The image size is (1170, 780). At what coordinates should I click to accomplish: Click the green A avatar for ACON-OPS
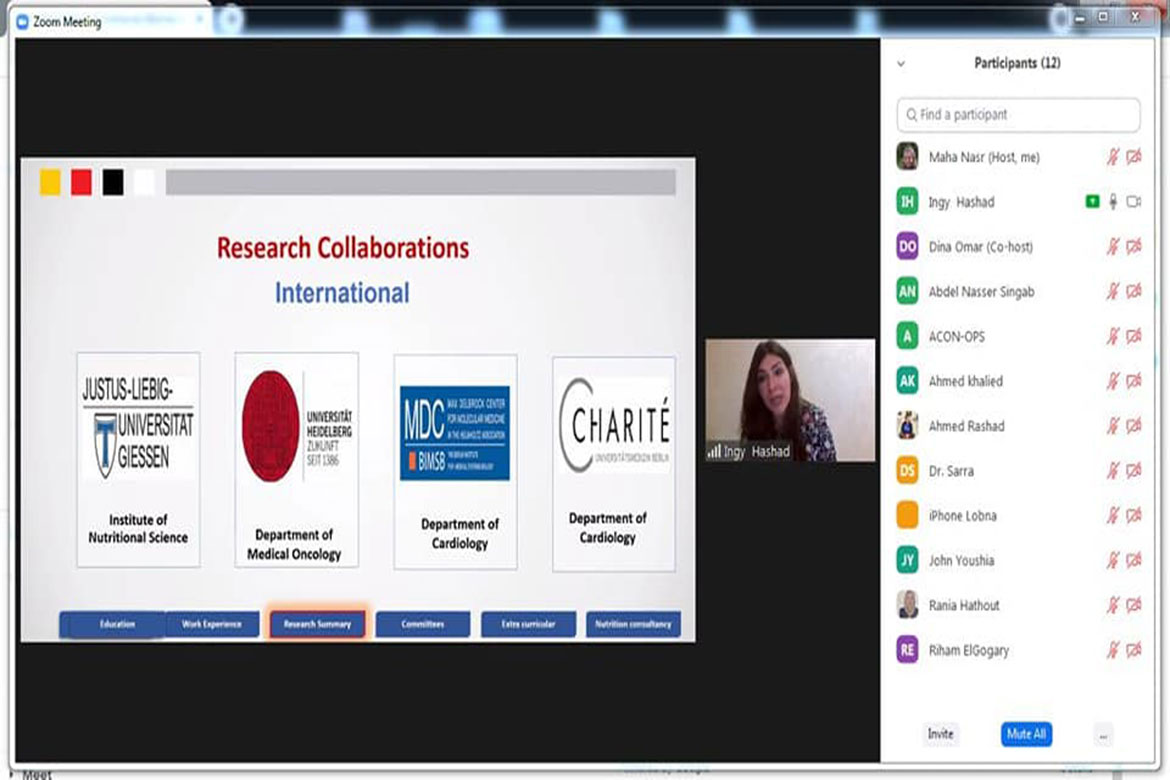click(x=907, y=336)
